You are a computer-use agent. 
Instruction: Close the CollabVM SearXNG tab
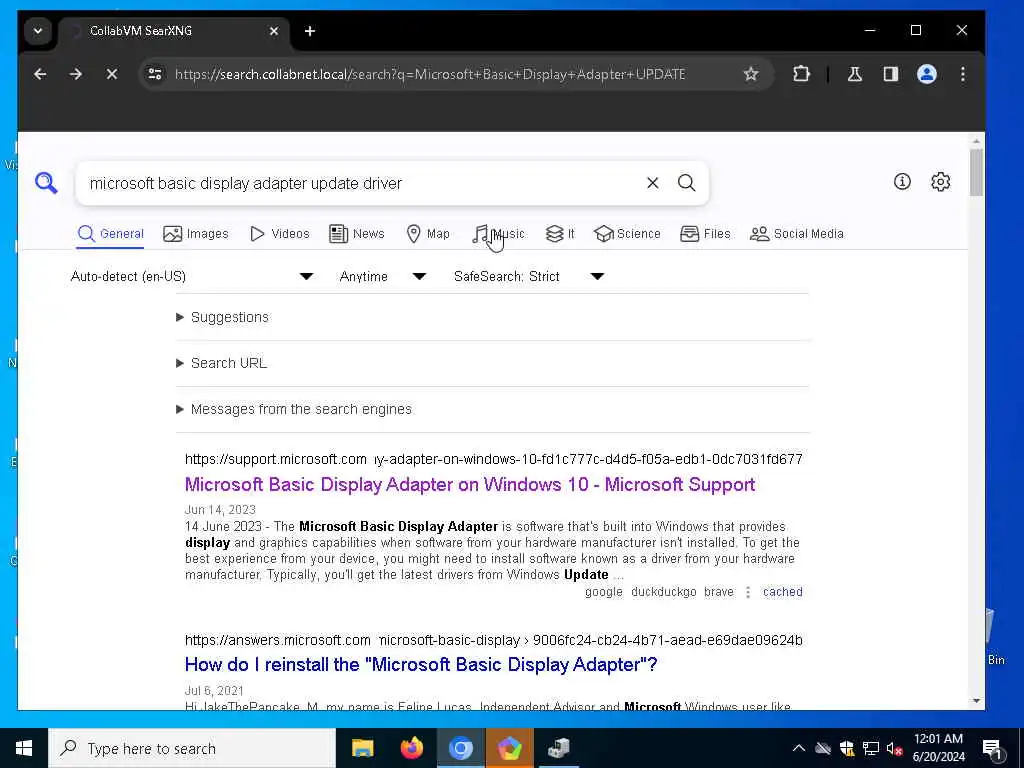[x=274, y=31]
